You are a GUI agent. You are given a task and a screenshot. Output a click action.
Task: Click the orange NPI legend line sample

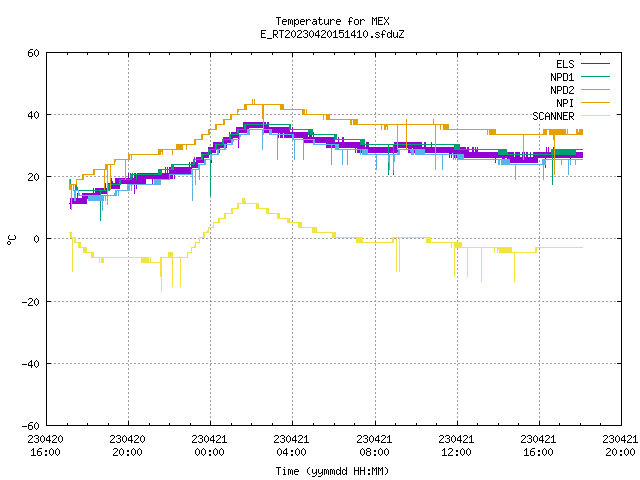pos(595,103)
